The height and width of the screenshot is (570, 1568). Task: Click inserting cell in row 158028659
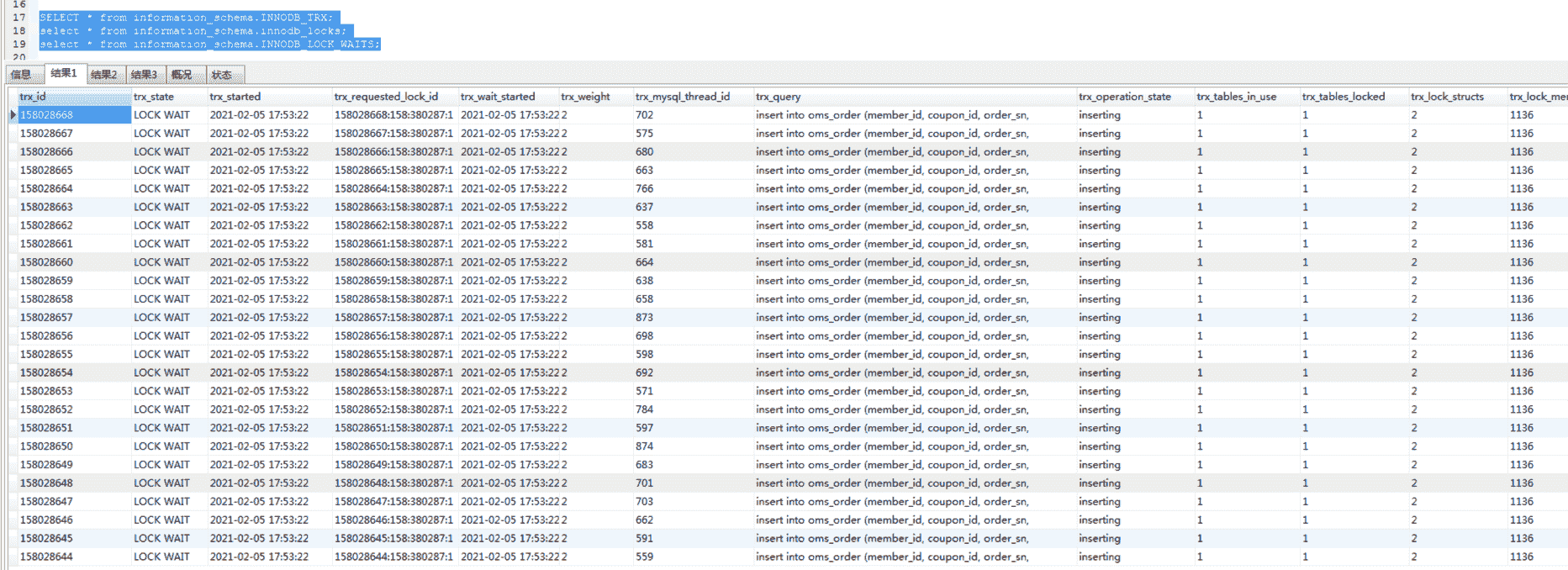(1136, 281)
